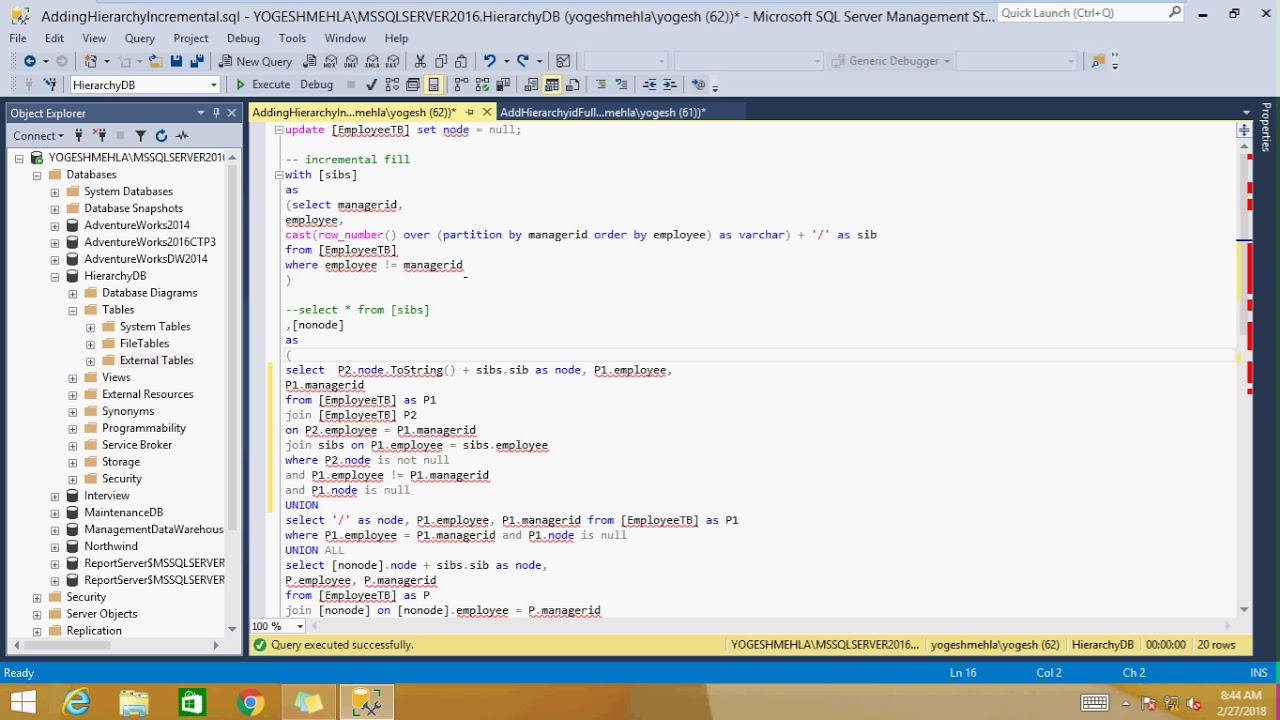Click the DAX query icon
This screenshot has height=720, width=1280.
[x=393, y=61]
